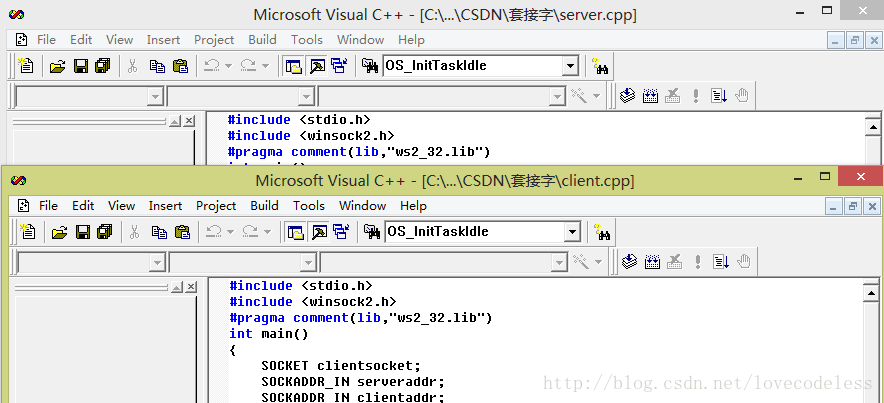Click New Text File icon in client.cpp window
The height and width of the screenshot is (403, 884).
tap(28, 232)
